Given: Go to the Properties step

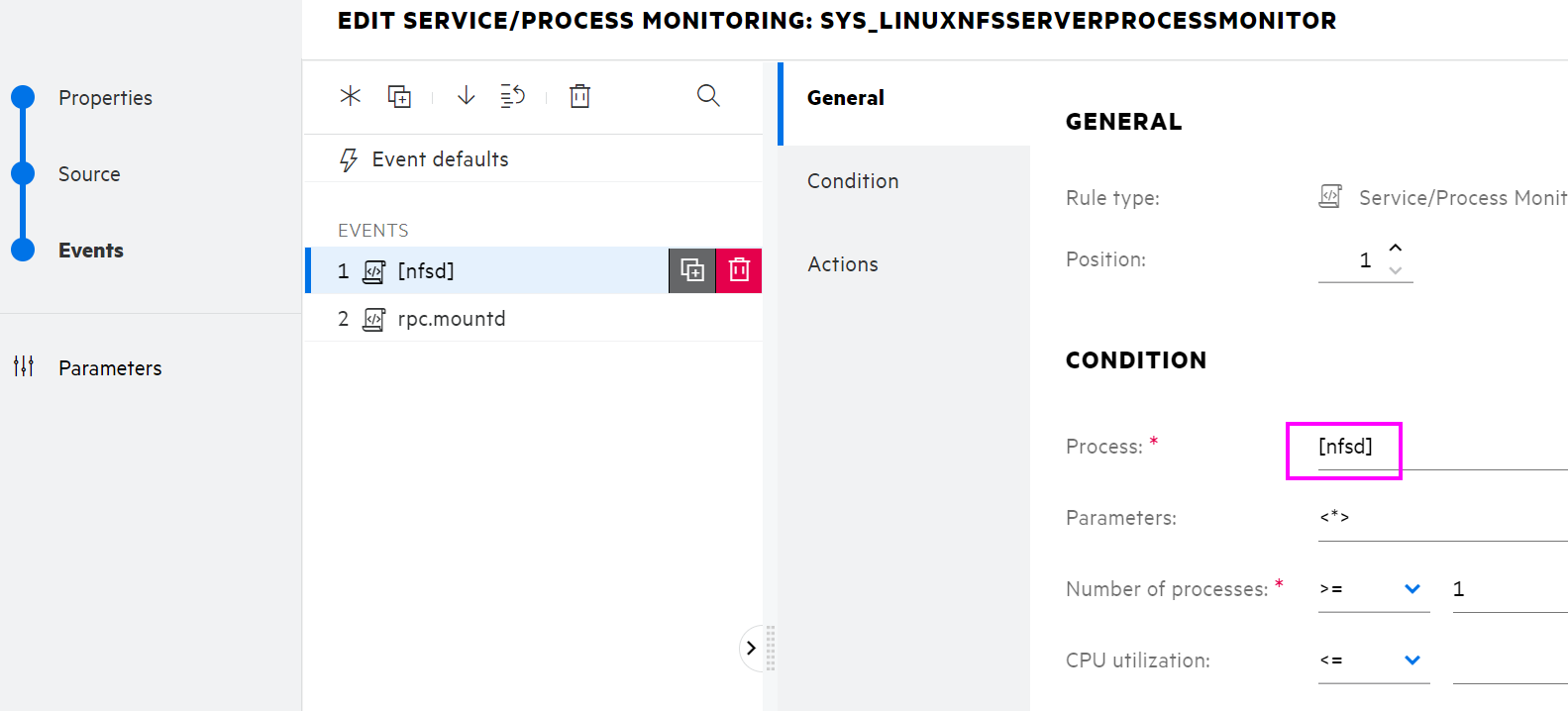Looking at the screenshot, I should (105, 98).
